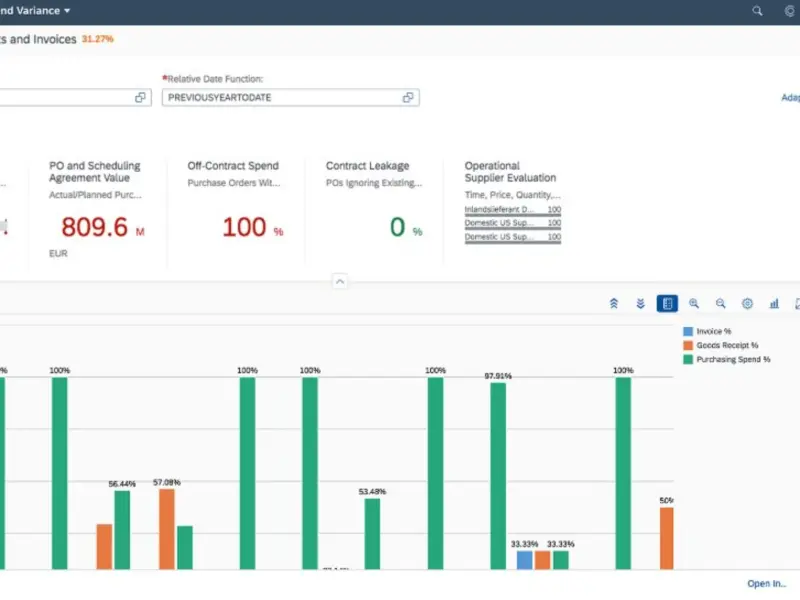800x600 pixels.
Task: Click the drill down double-chevron icon
Action: click(641, 304)
